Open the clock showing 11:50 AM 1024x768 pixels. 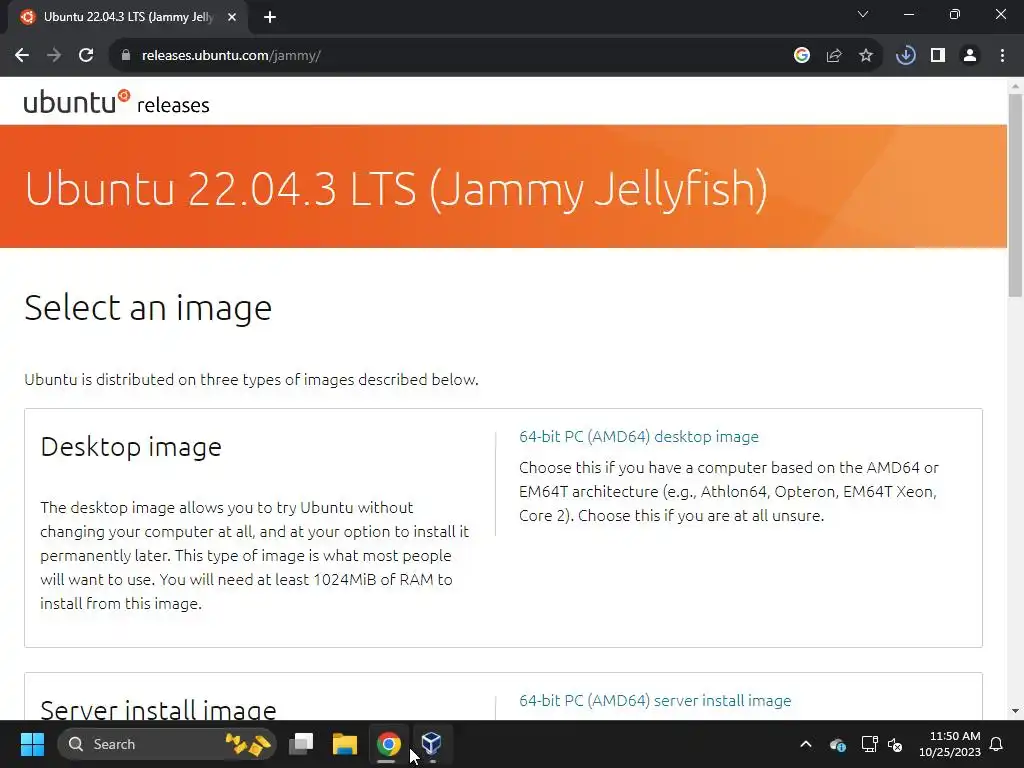click(950, 744)
